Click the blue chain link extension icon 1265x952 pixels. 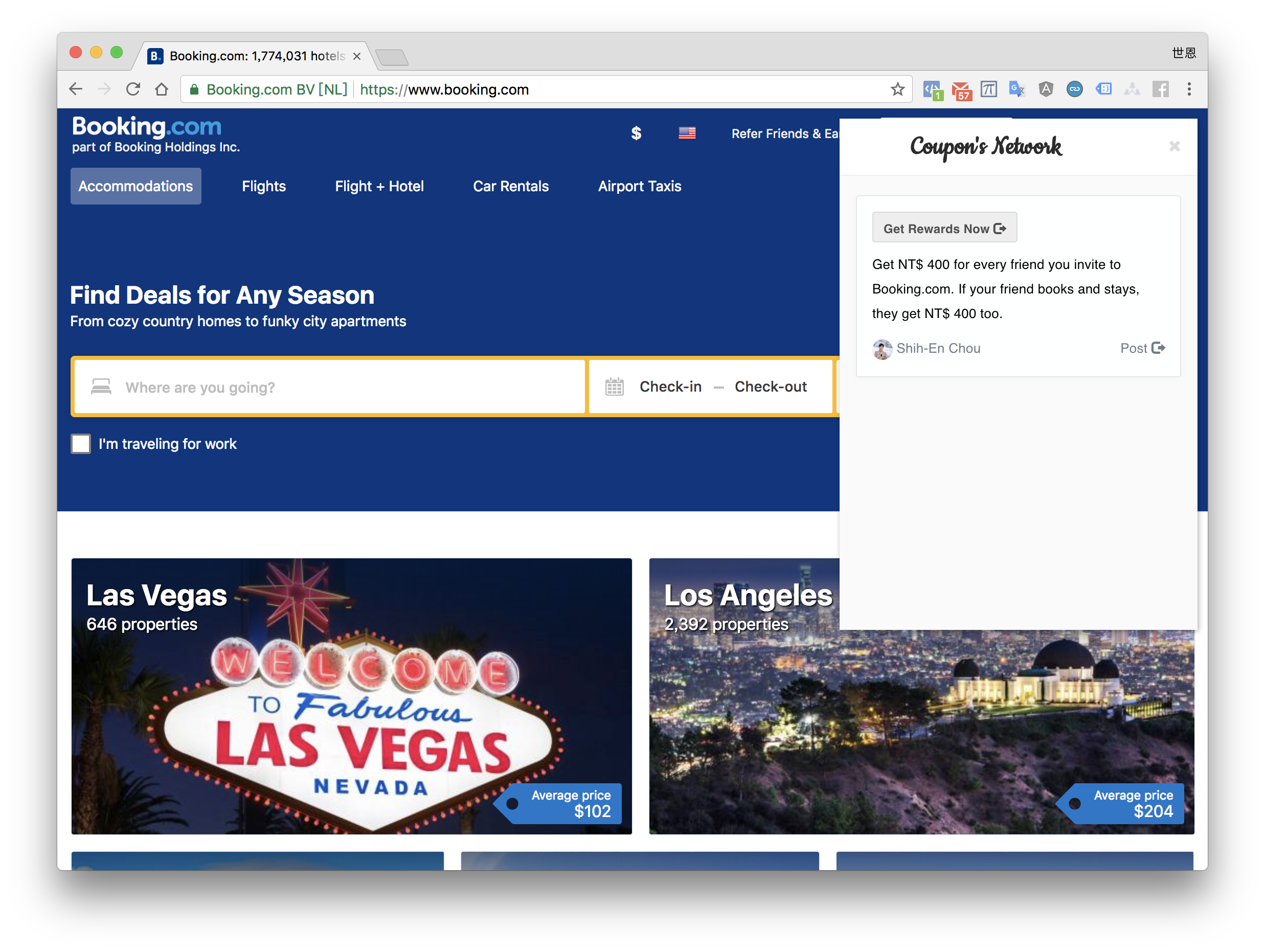(1075, 89)
